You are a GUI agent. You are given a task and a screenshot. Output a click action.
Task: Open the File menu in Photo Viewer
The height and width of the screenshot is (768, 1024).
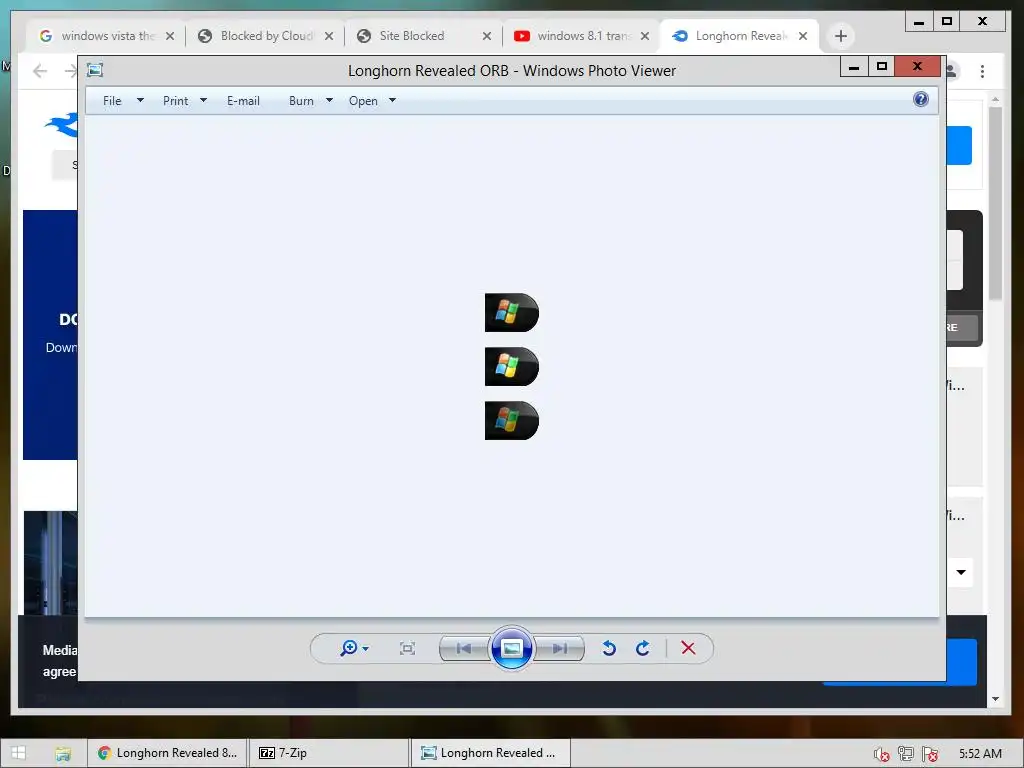(x=112, y=101)
